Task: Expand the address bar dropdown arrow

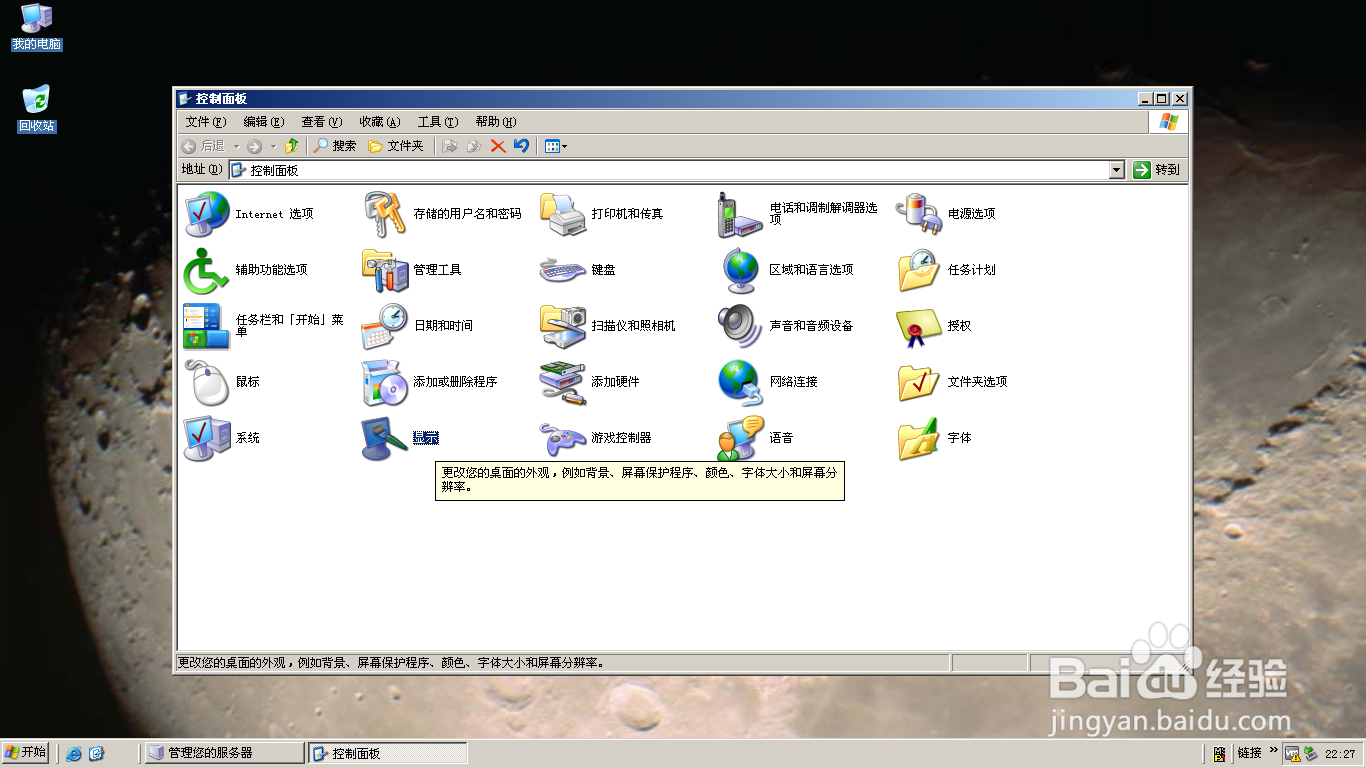Action: [1117, 170]
